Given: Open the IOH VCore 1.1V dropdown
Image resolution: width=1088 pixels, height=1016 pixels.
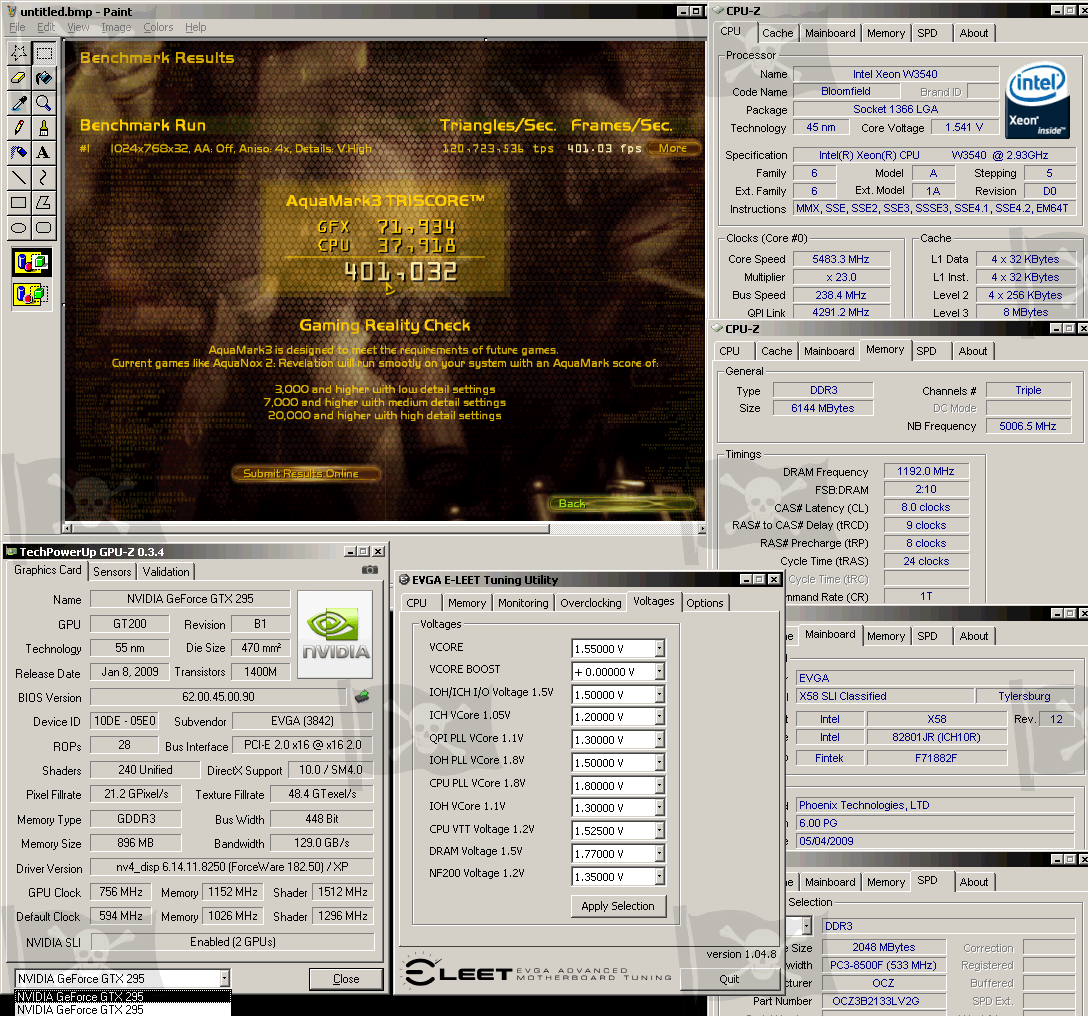Looking at the screenshot, I should point(659,808).
